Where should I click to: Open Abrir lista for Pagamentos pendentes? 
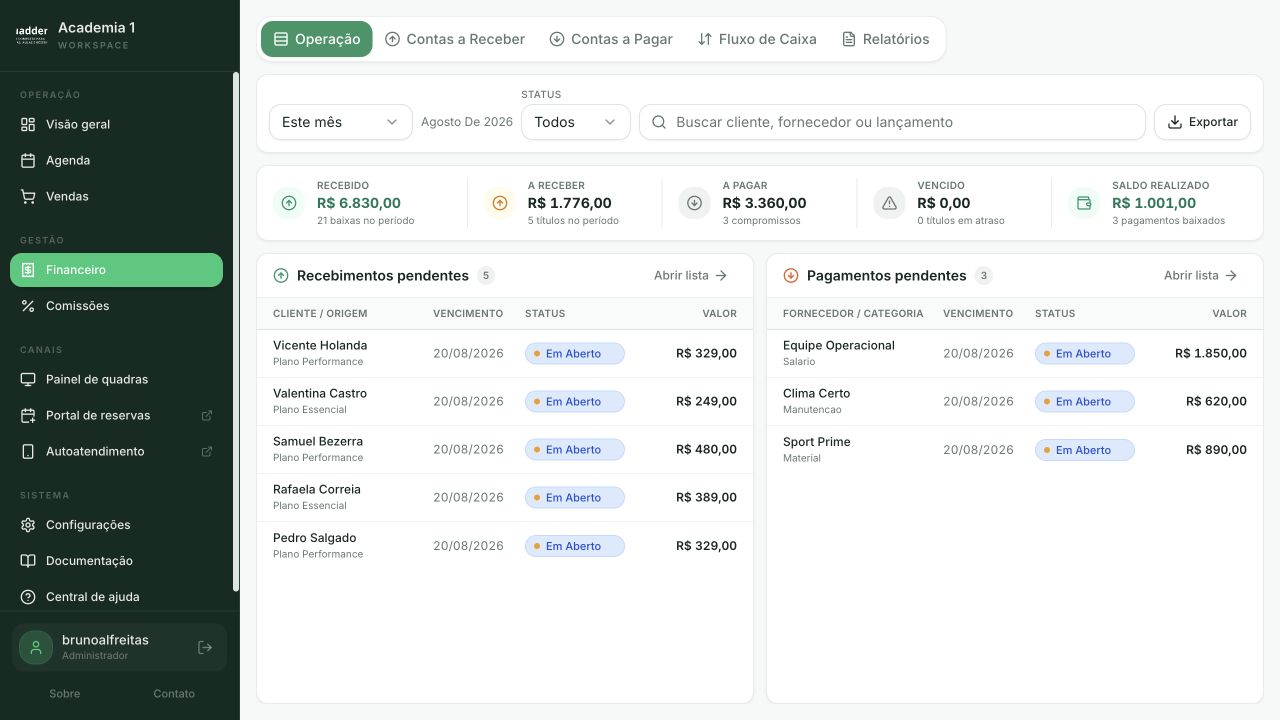point(1201,275)
